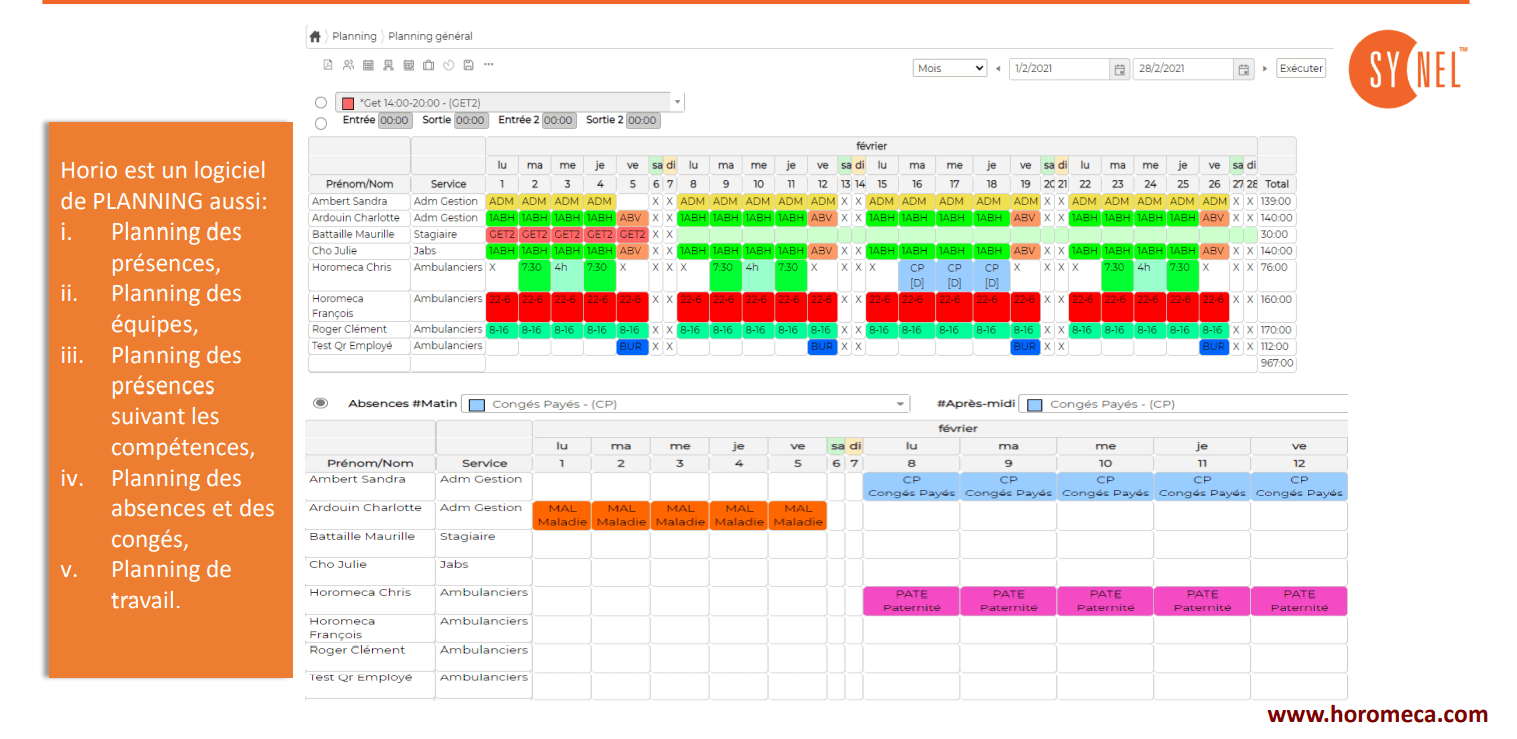This screenshot has height=739, width=1517.
Task: Click the Entrée 2 time field
Action: click(558, 121)
